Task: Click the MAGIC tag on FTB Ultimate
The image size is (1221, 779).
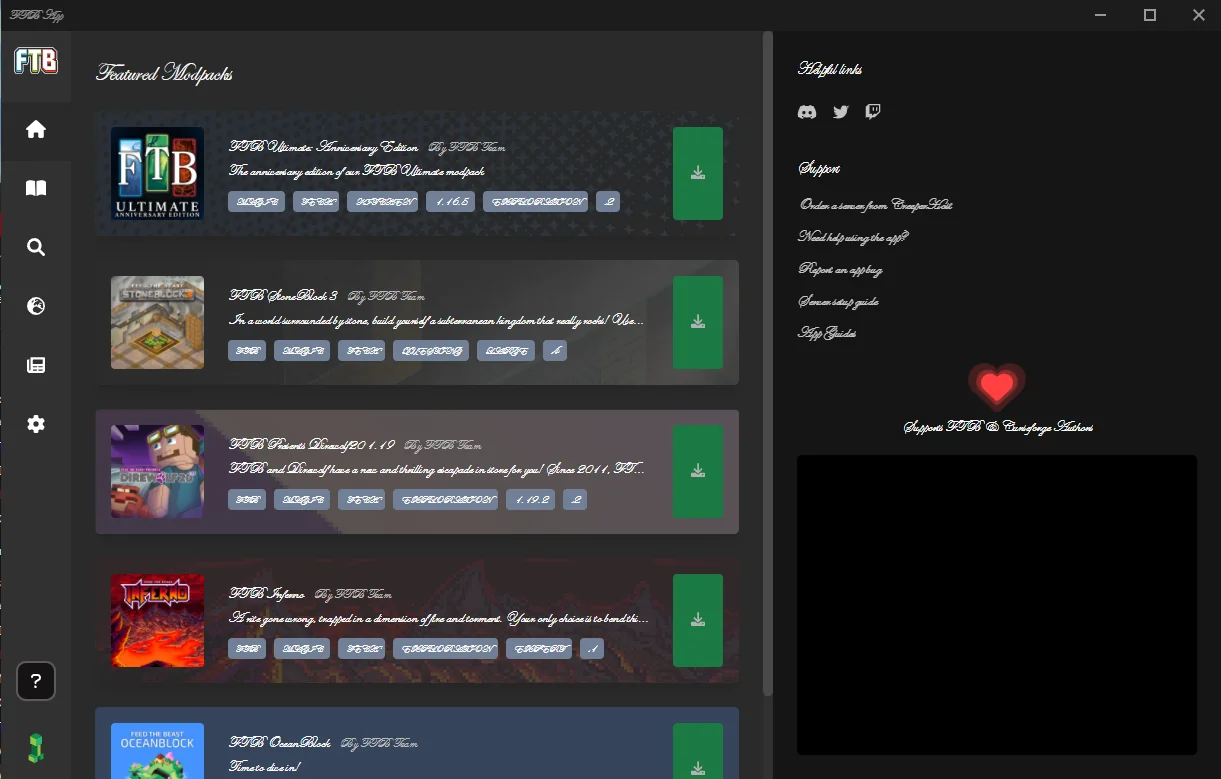Action: (257, 202)
